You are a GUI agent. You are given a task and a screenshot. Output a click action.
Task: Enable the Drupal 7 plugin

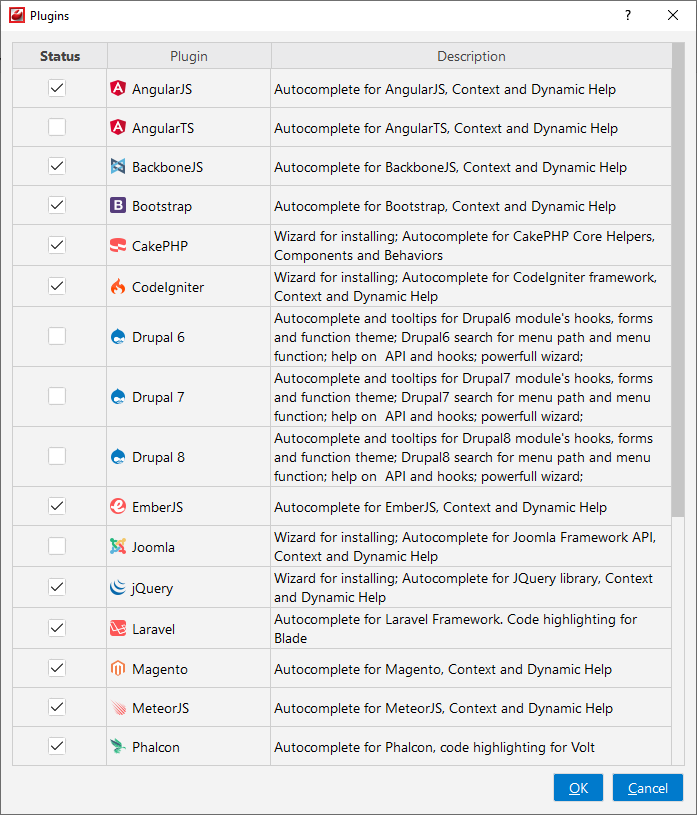point(57,396)
